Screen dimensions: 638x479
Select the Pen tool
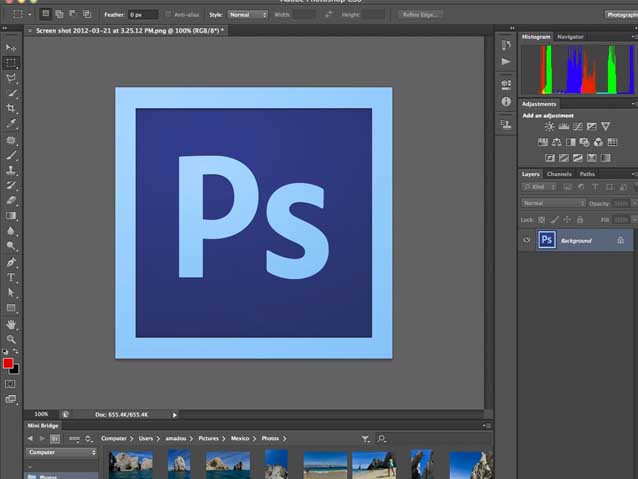(11, 262)
